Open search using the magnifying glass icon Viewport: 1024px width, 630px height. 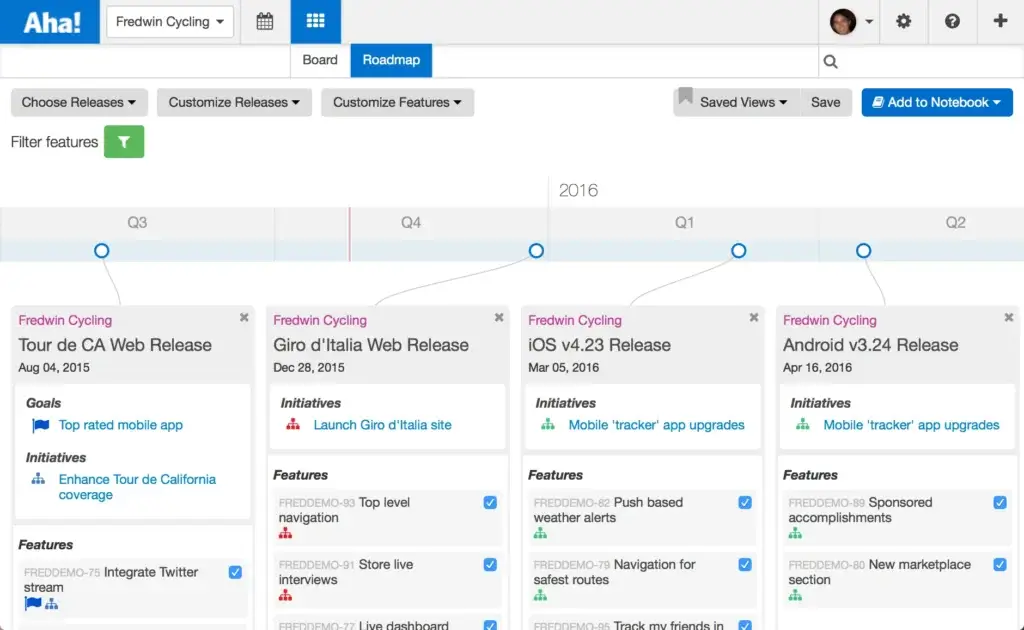pyautogui.click(x=830, y=60)
